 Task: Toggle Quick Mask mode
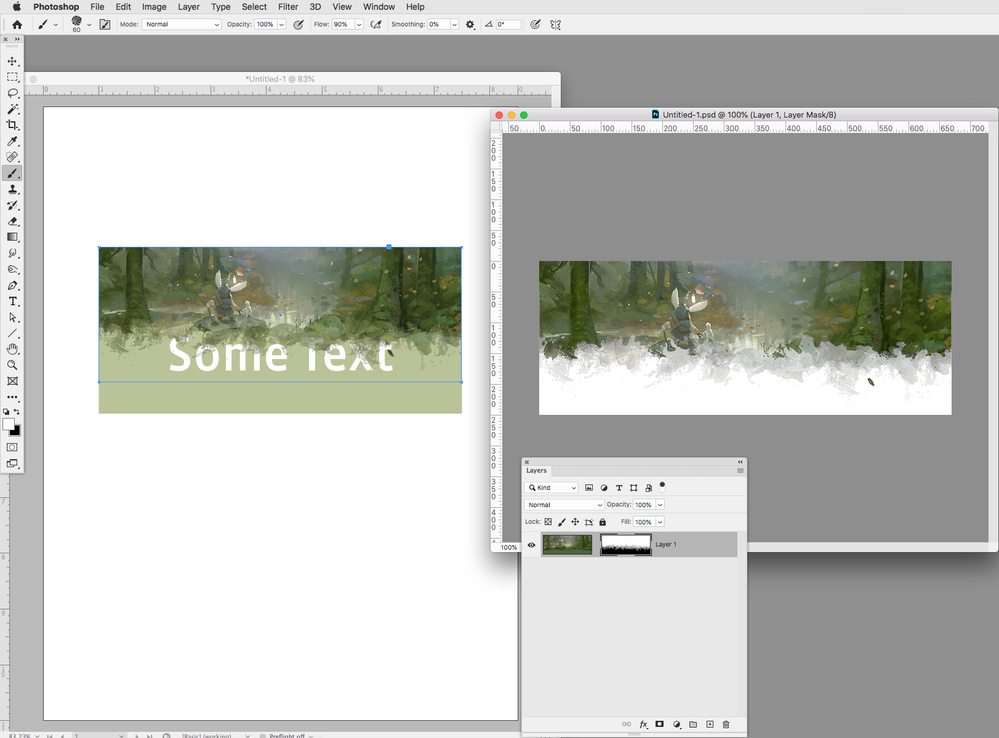pos(12,447)
